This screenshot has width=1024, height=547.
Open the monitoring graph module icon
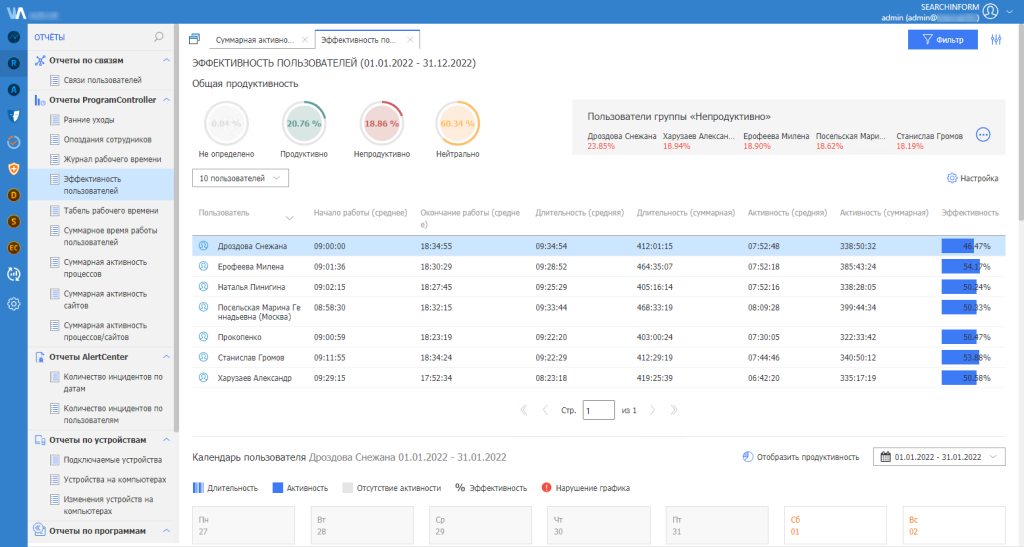[14, 37]
